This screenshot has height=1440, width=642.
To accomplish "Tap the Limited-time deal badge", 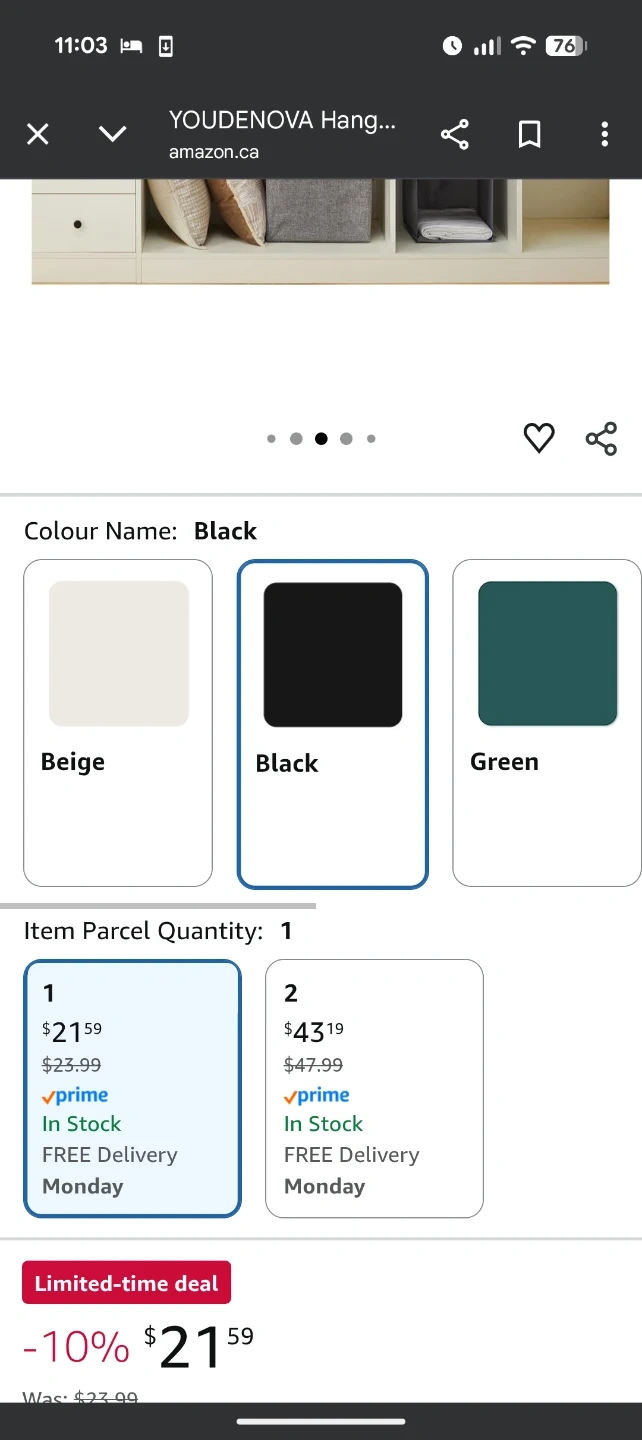I will (127, 1283).
